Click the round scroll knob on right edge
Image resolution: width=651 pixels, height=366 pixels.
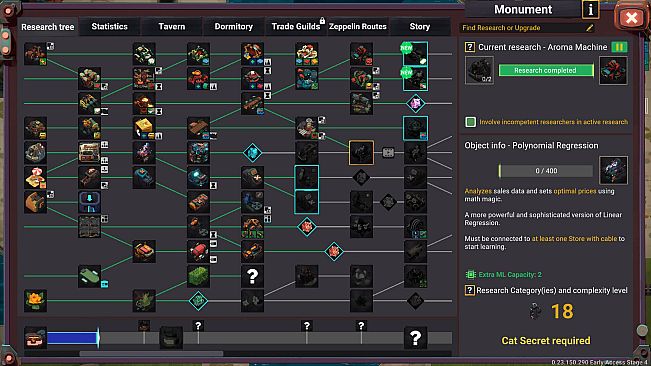[x=642, y=330]
